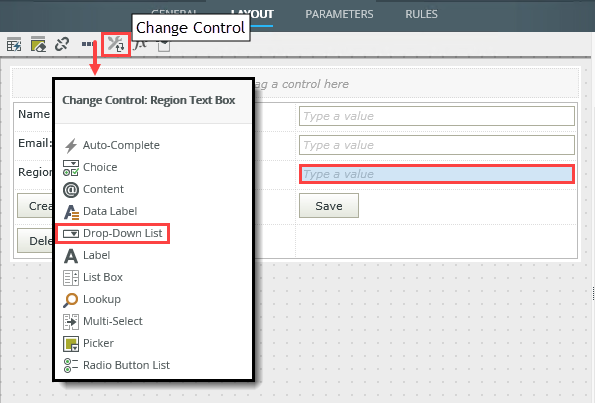Click the Change Control wrench icon
This screenshot has width=595, height=403.
click(116, 44)
